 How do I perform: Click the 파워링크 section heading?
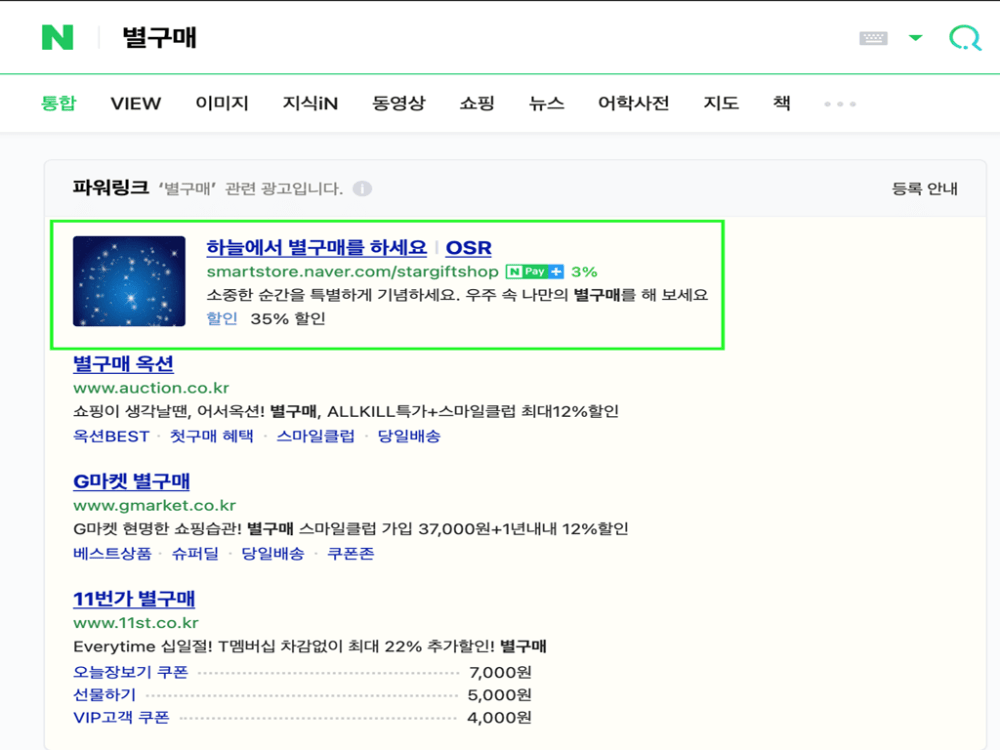point(110,188)
